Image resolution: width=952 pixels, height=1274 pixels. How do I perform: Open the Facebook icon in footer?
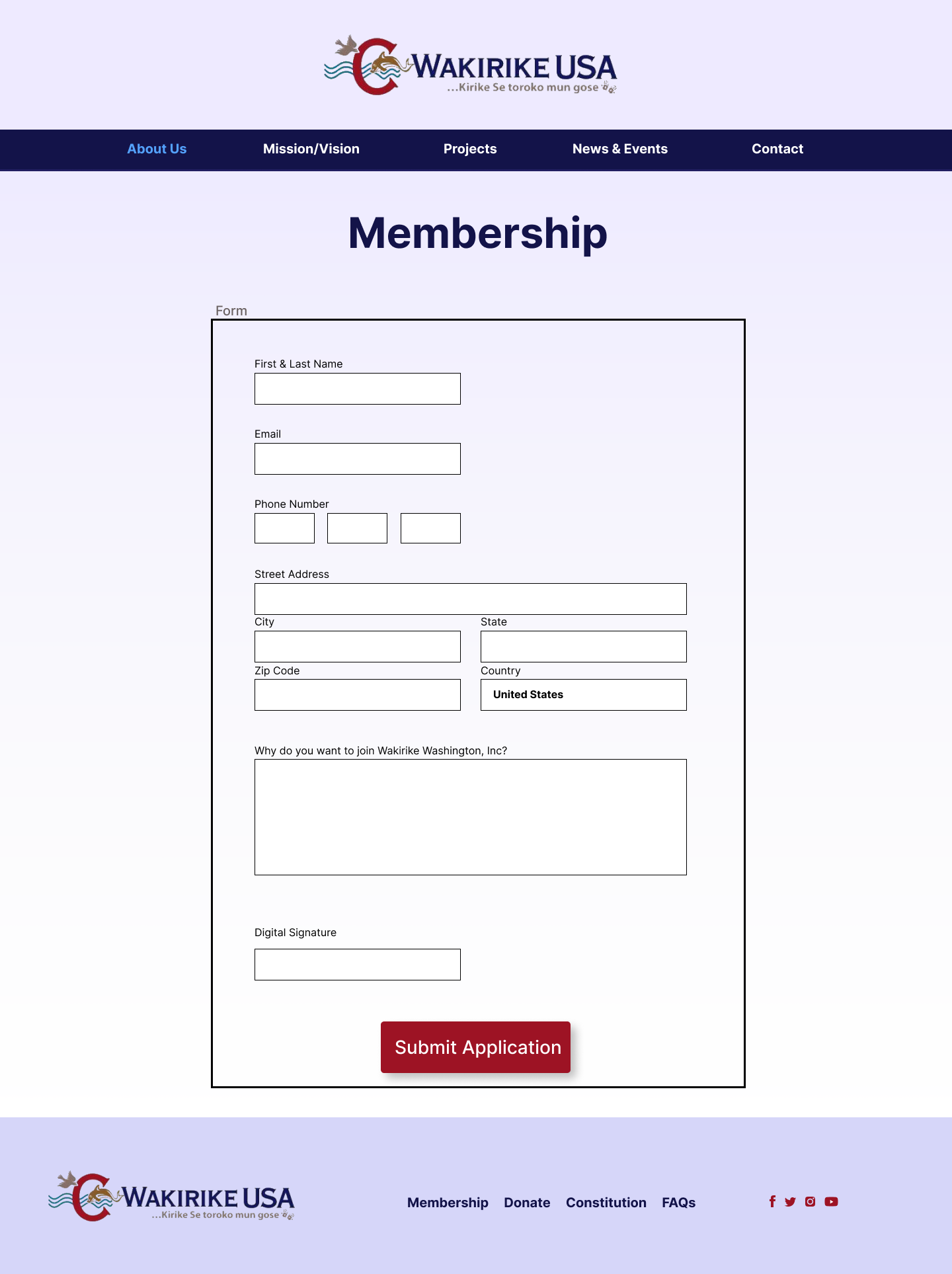(772, 1201)
